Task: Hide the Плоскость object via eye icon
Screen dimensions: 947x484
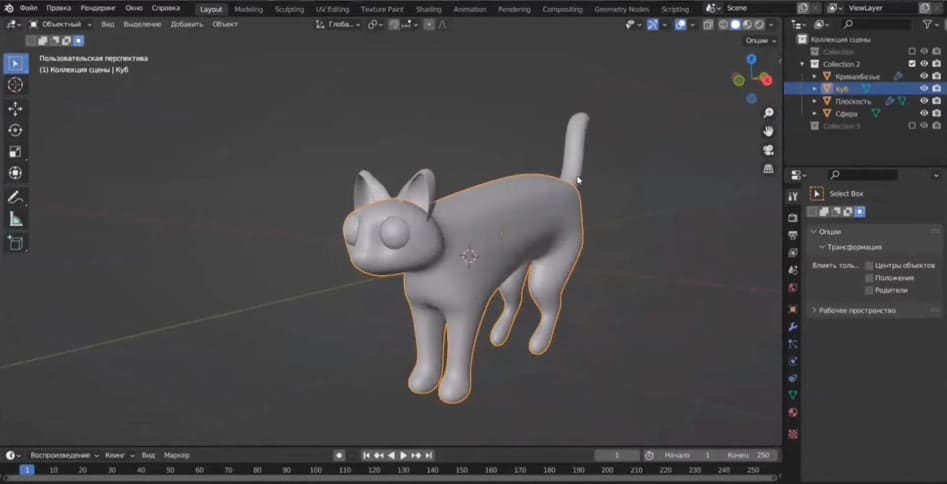Action: pyautogui.click(x=924, y=101)
